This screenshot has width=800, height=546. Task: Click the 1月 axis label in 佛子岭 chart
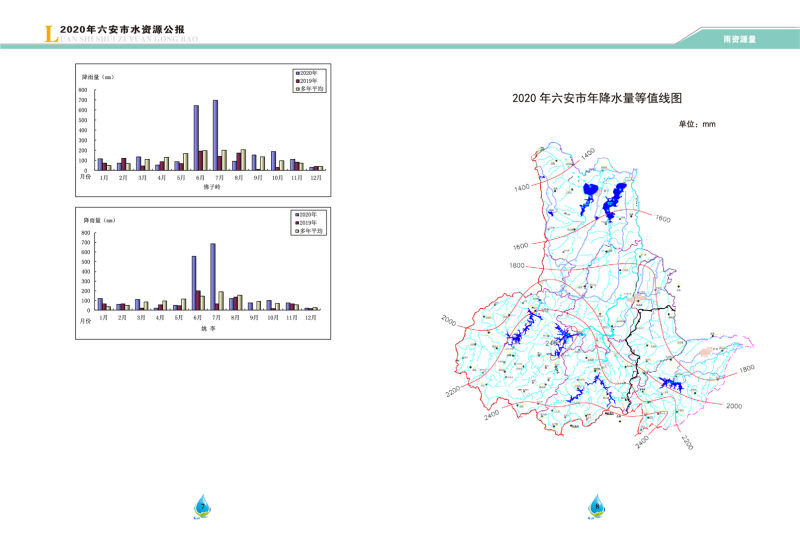pyautogui.click(x=104, y=177)
